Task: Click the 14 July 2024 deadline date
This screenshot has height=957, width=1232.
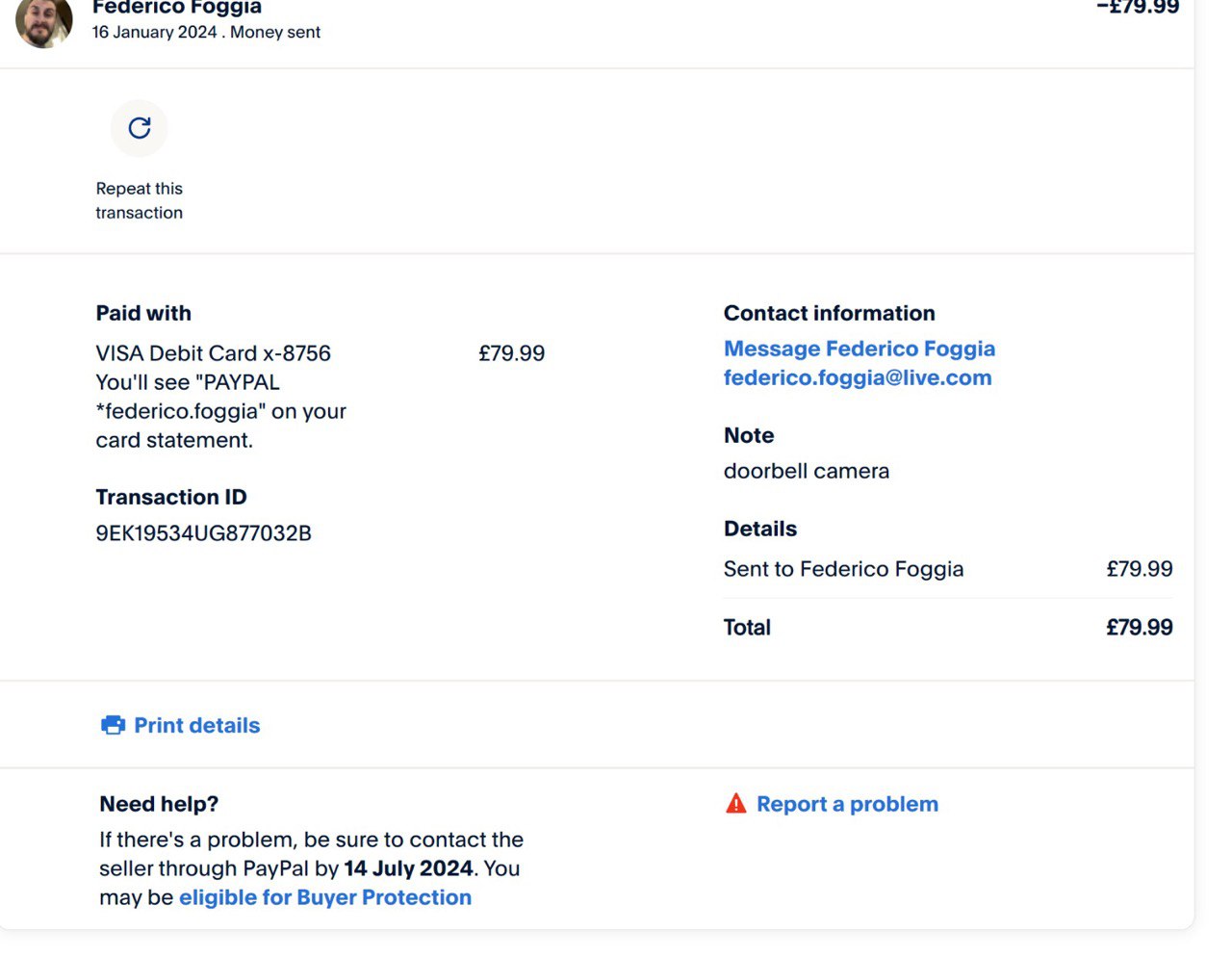Action: coord(408,868)
